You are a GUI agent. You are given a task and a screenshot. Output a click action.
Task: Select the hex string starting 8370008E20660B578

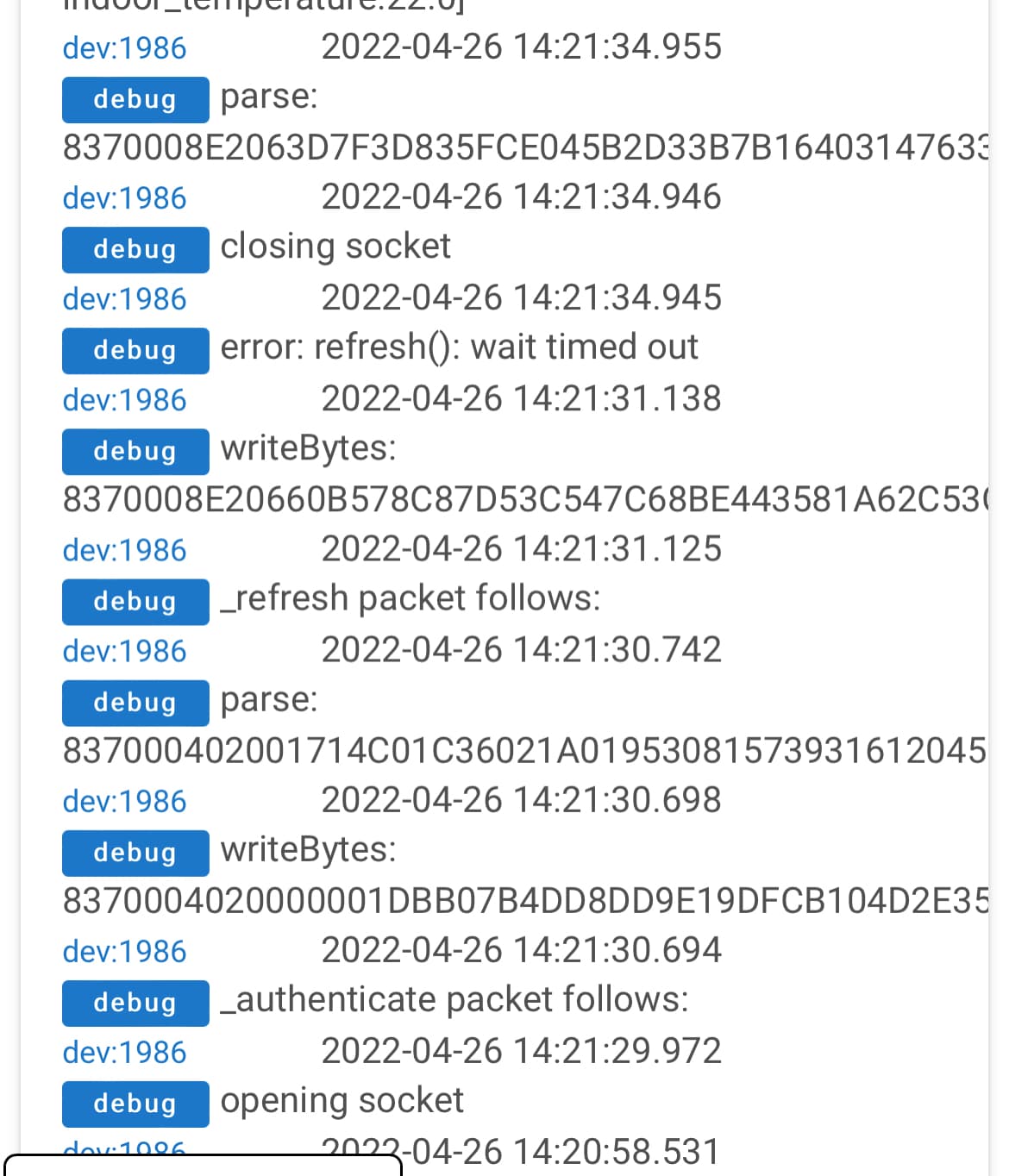coord(525,499)
